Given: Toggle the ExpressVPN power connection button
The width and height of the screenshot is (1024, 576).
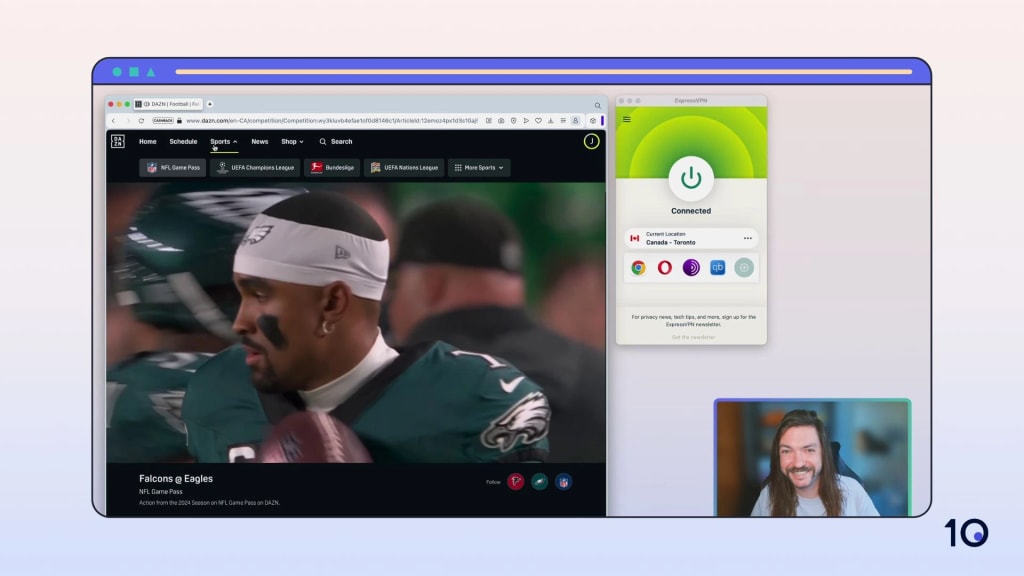Looking at the screenshot, I should coord(691,178).
